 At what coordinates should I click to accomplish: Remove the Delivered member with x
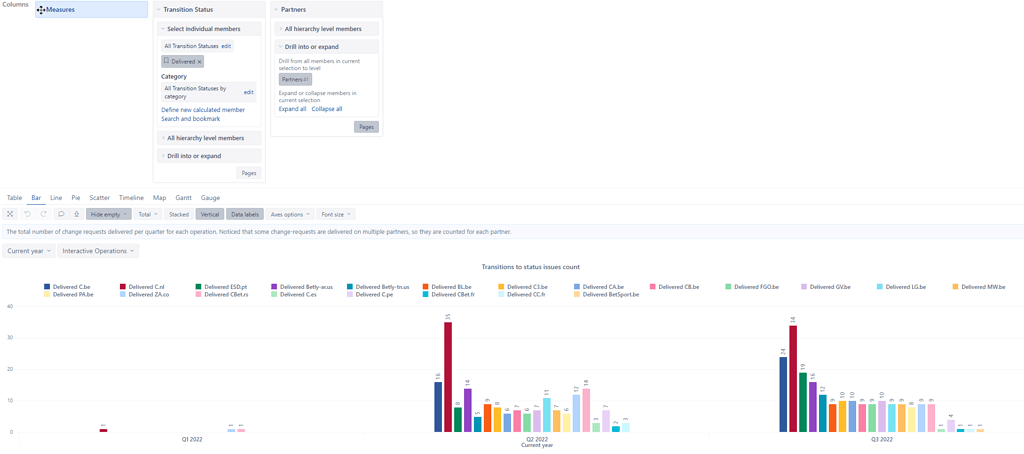(x=199, y=62)
